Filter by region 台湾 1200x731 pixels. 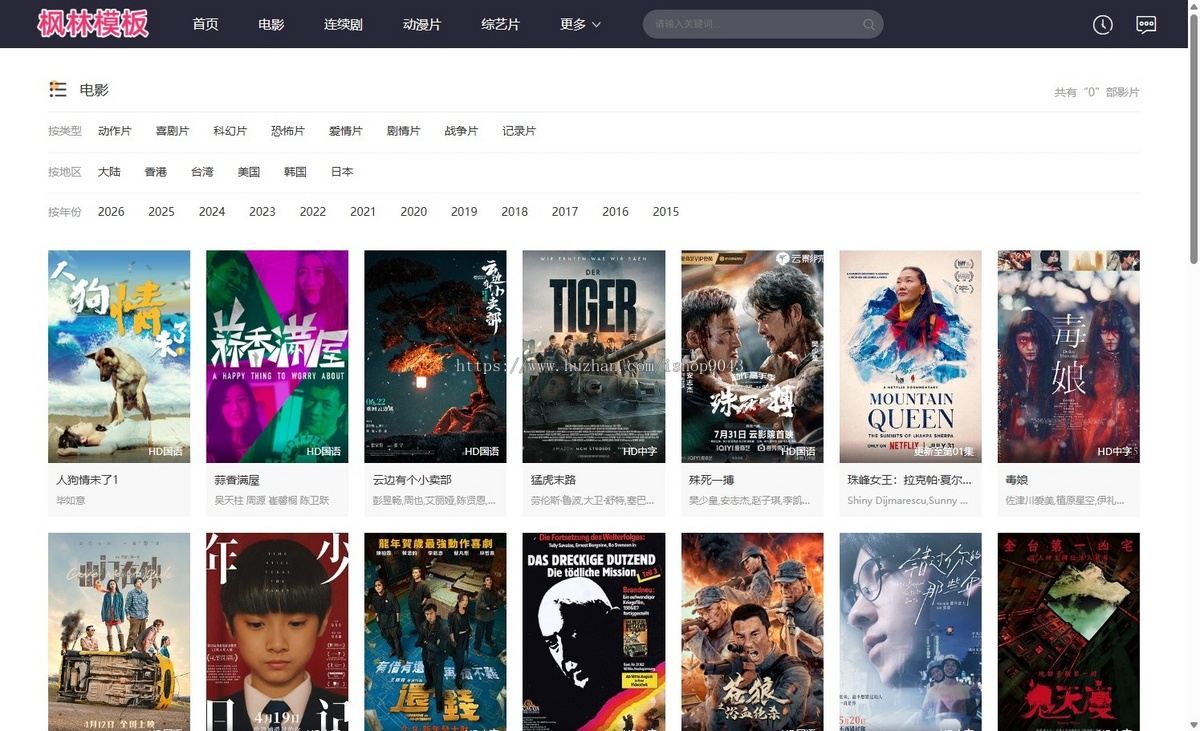(x=203, y=172)
